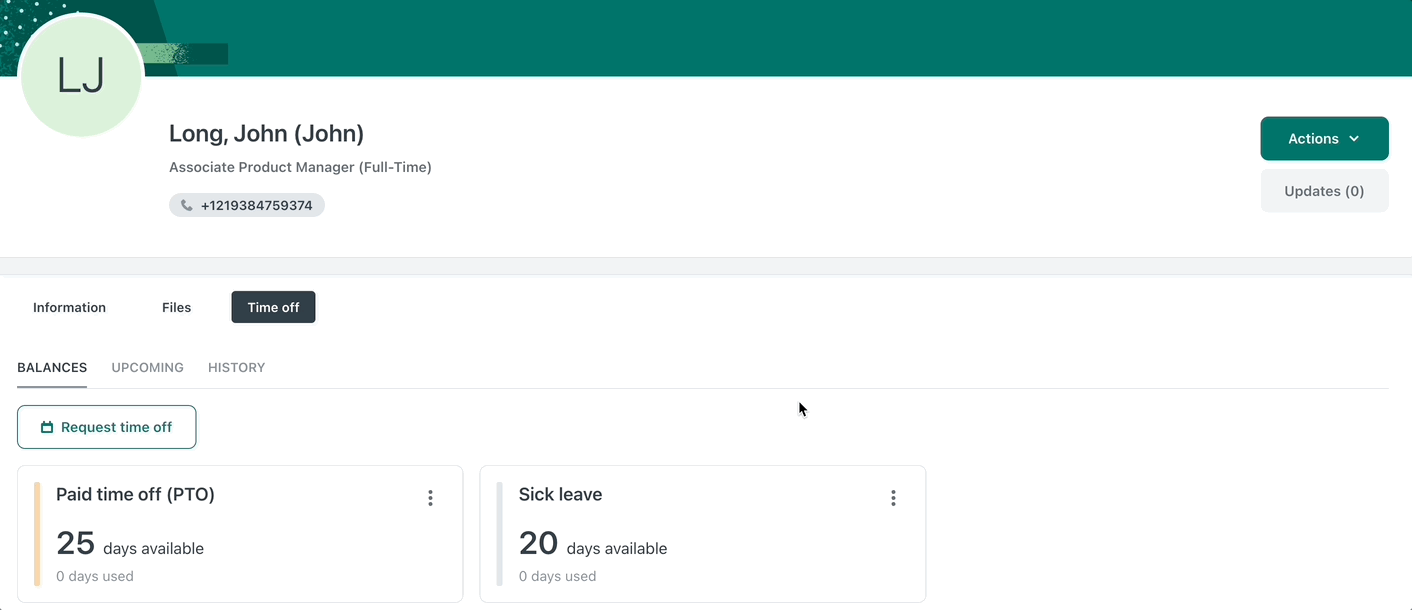
Task: Open the Paid time off options menu
Action: tap(430, 498)
